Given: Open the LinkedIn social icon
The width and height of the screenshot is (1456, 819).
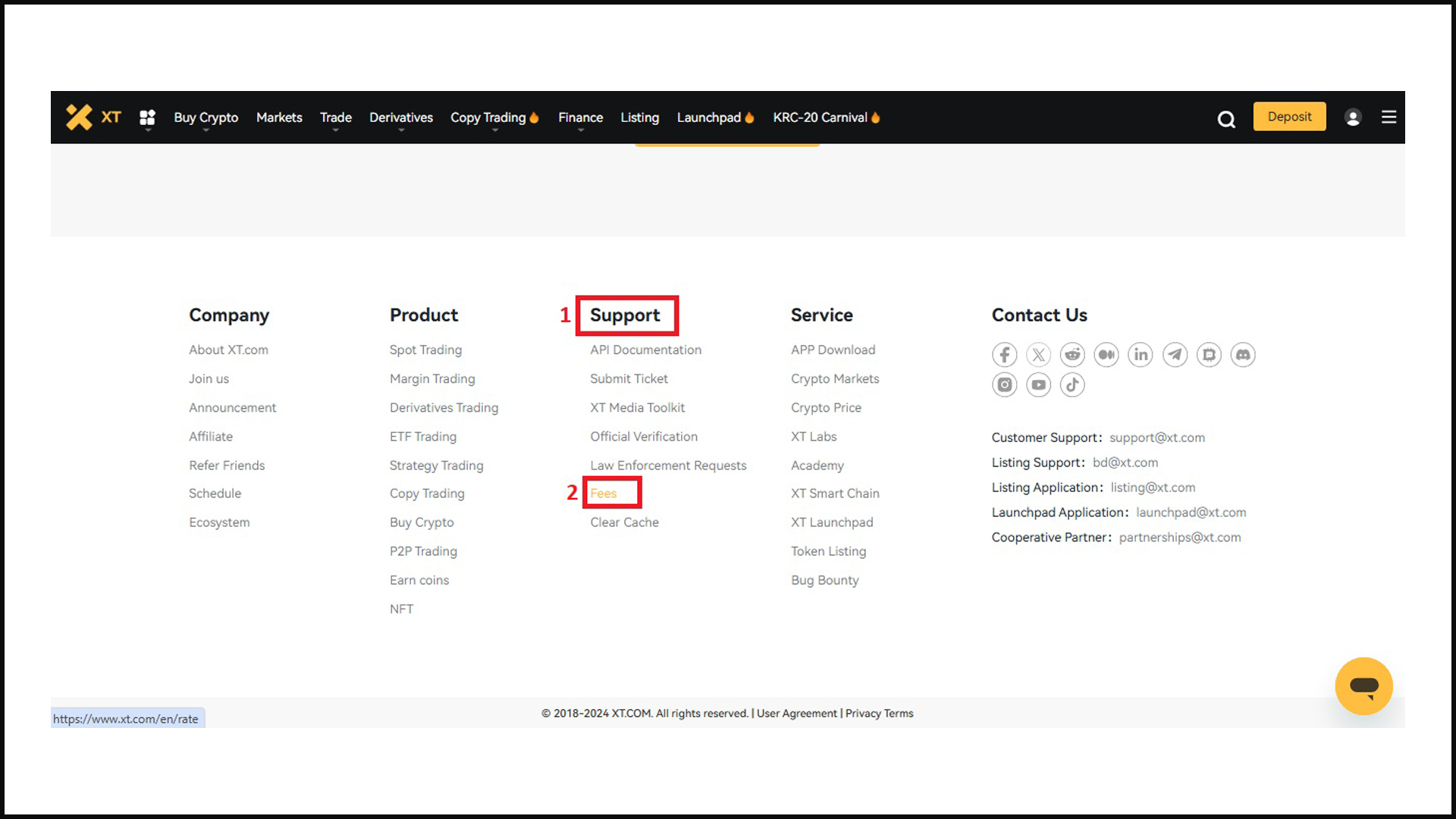Looking at the screenshot, I should tap(1141, 354).
